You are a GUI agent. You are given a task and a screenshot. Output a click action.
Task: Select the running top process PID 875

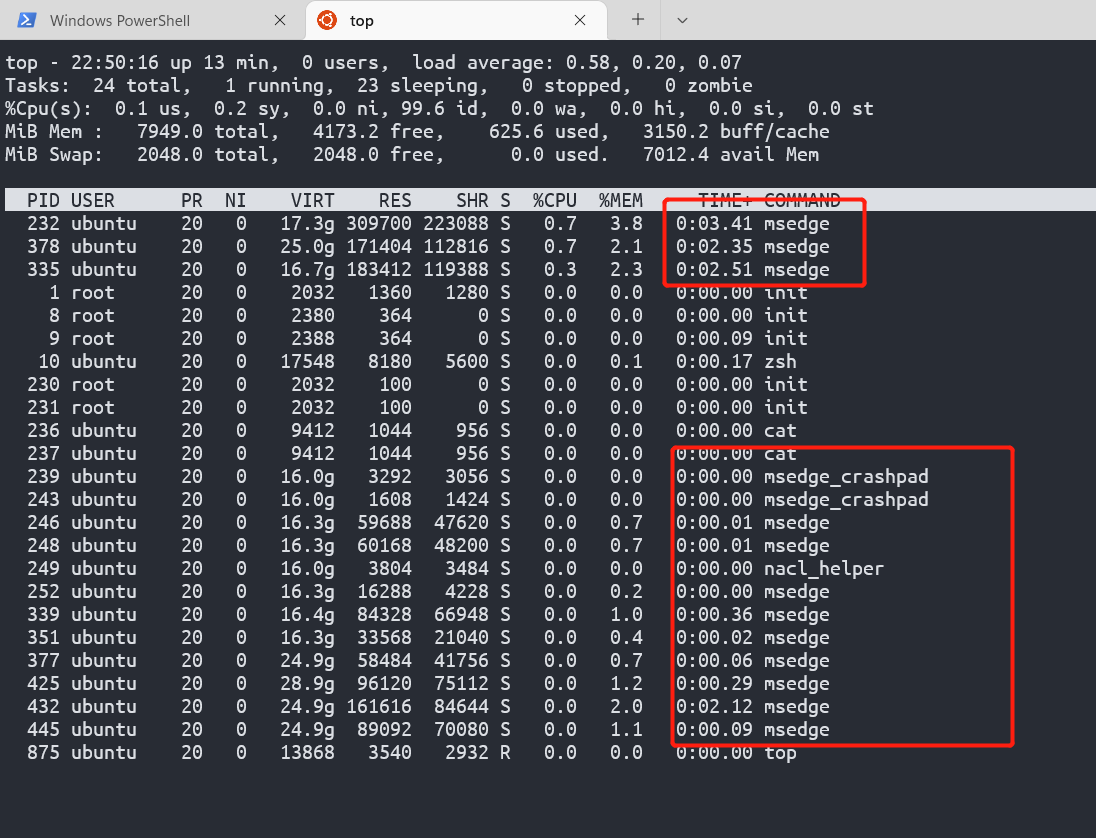coord(400,752)
